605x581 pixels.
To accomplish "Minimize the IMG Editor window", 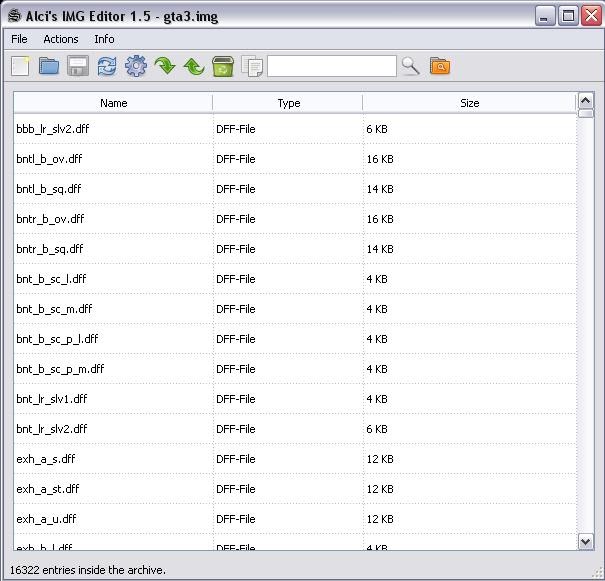I will pyautogui.click(x=545, y=16).
